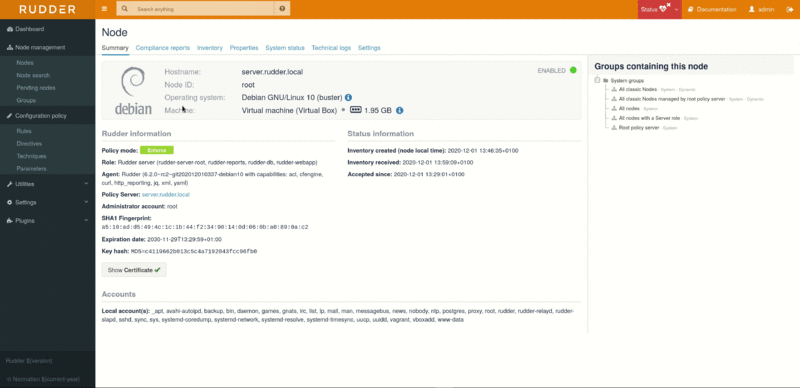Select All classic Nodes group
This screenshot has height=388, width=800.
(x=637, y=89)
